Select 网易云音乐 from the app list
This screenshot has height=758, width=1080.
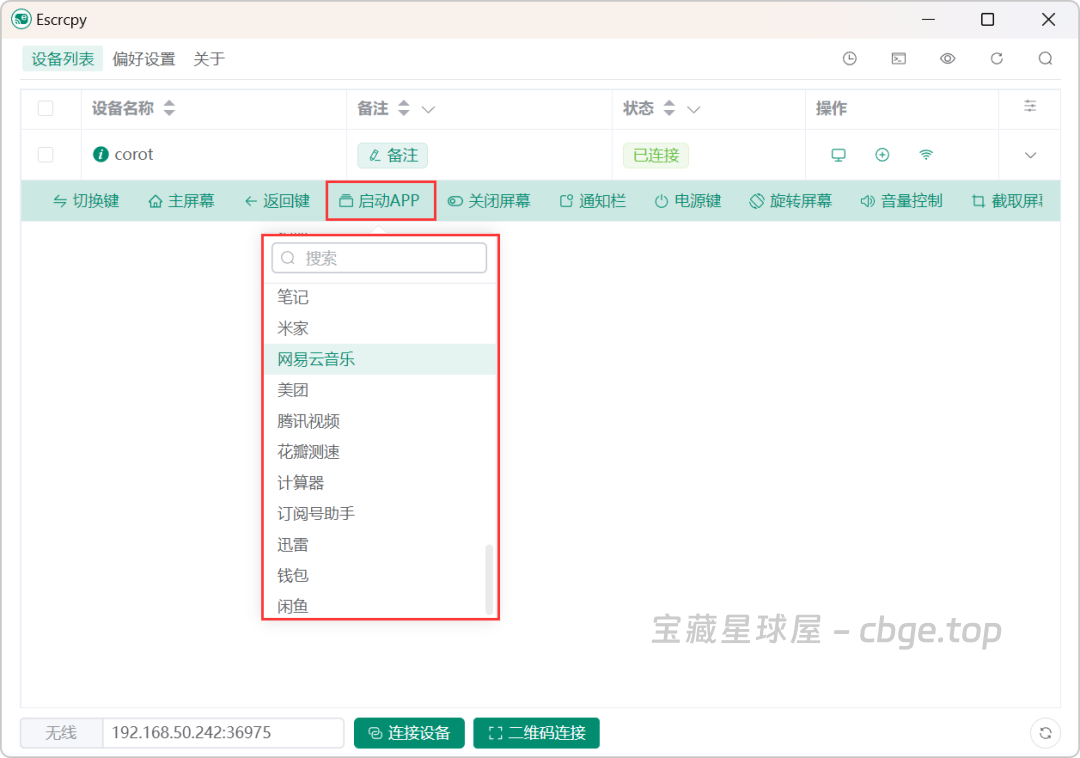[315, 358]
